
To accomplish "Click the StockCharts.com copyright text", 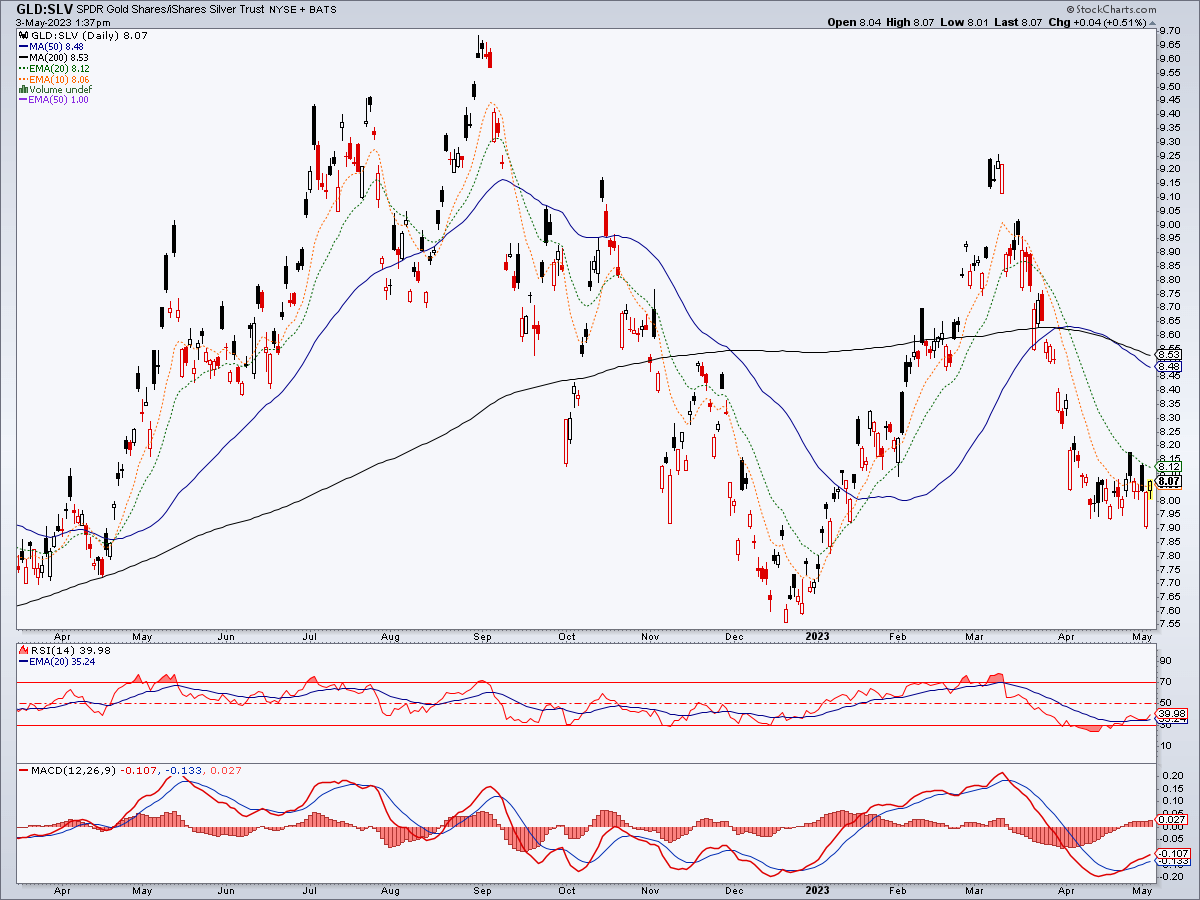I will click(1111, 9).
